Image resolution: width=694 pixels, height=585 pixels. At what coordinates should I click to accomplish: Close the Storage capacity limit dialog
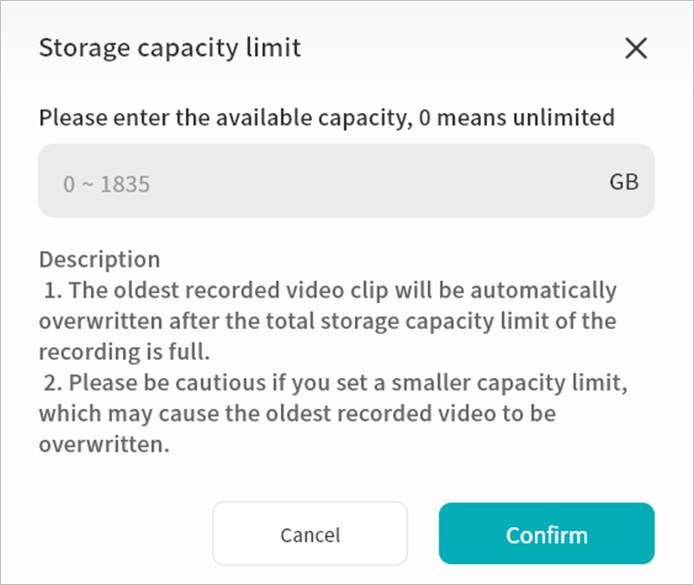pos(636,48)
